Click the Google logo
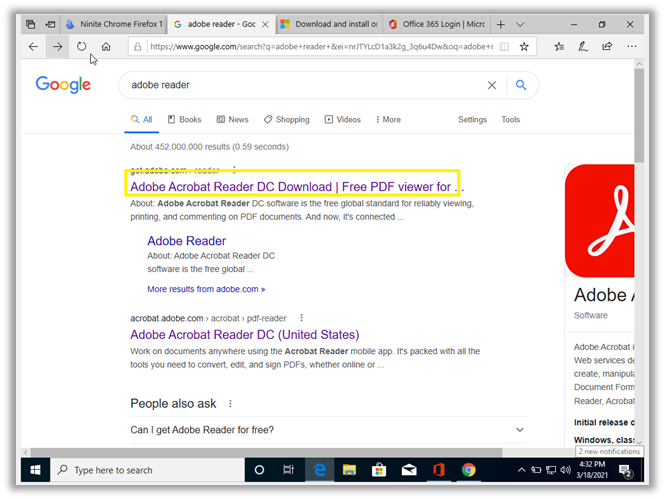This screenshot has width=665, height=499. pyautogui.click(x=63, y=85)
